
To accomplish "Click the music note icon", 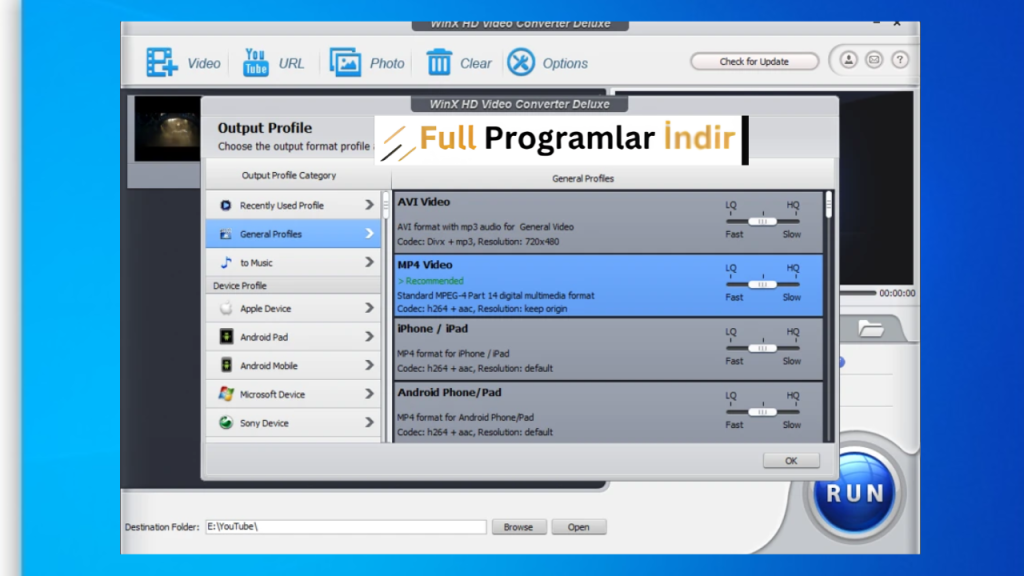I will tap(225, 263).
